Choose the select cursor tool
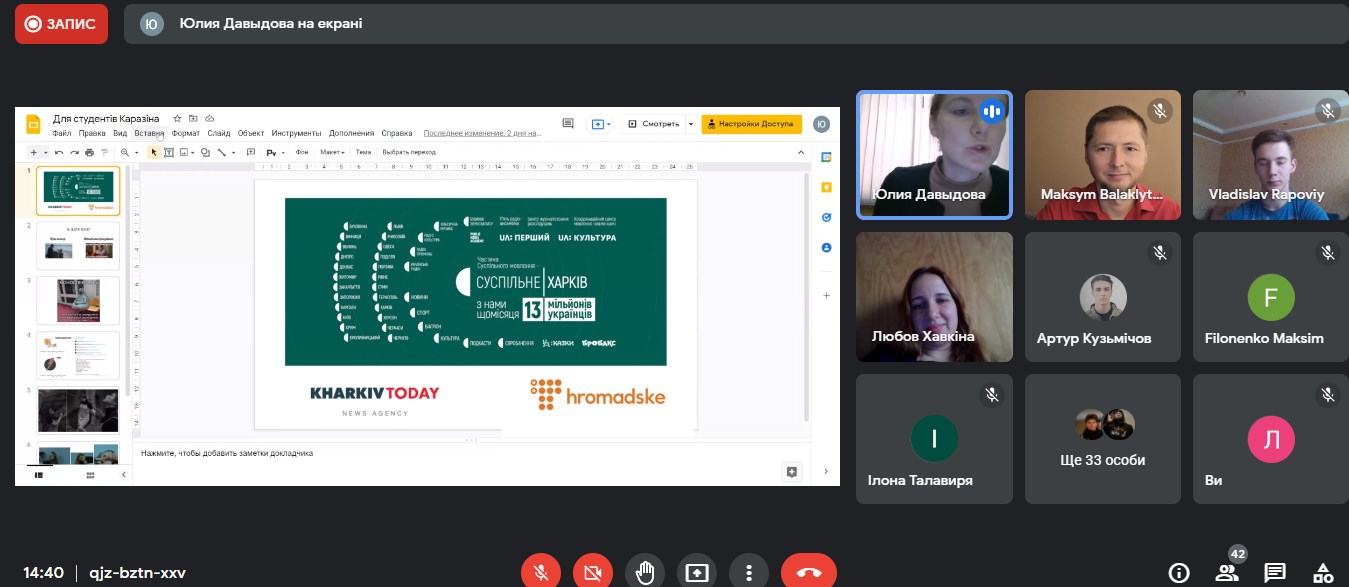Screen dimensions: 1349x587 [x=154, y=152]
